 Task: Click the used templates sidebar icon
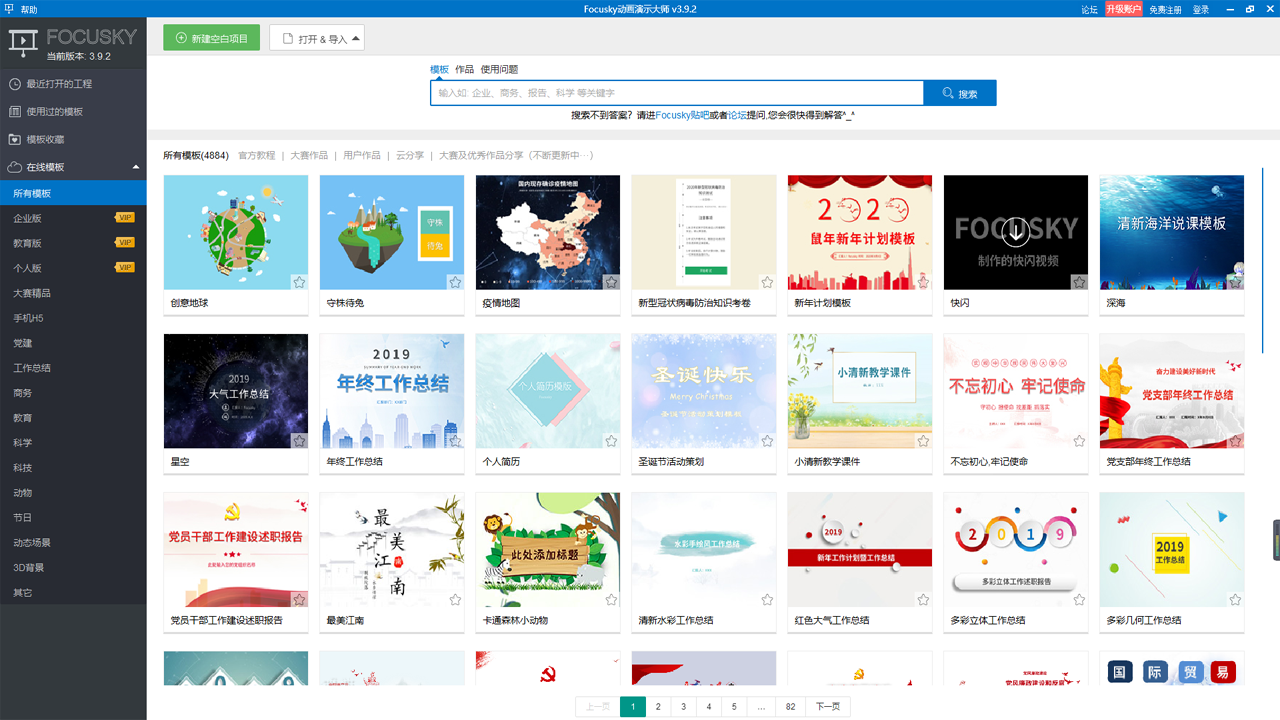(x=14, y=112)
